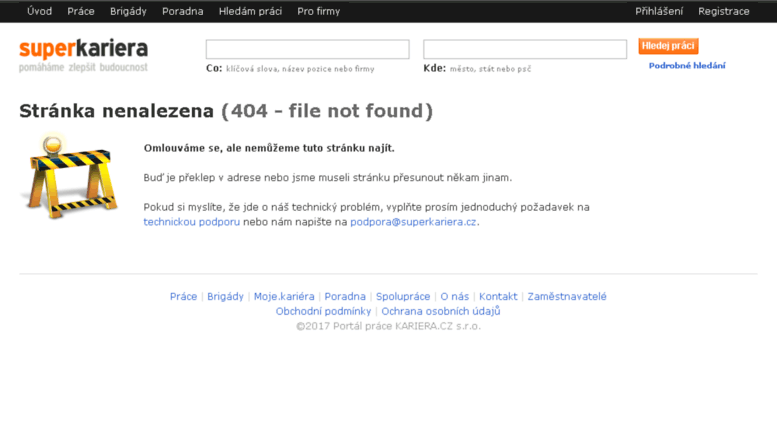Open the Zaměstnavatelé footer link

pos(567,296)
